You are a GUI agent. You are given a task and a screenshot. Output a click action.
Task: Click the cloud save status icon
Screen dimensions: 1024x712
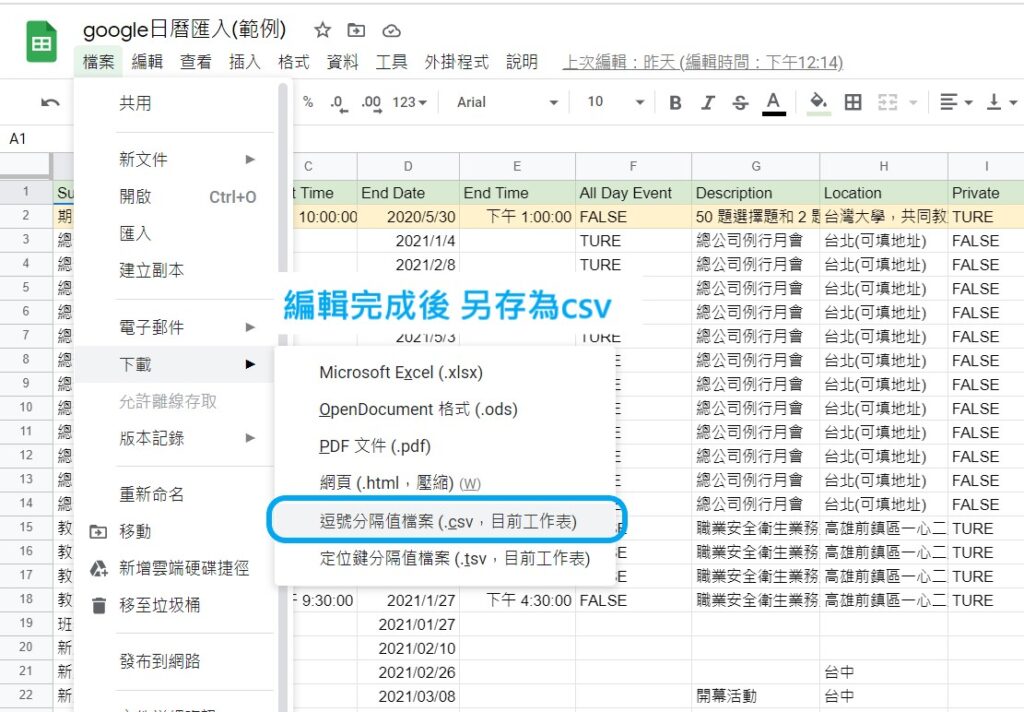(391, 31)
